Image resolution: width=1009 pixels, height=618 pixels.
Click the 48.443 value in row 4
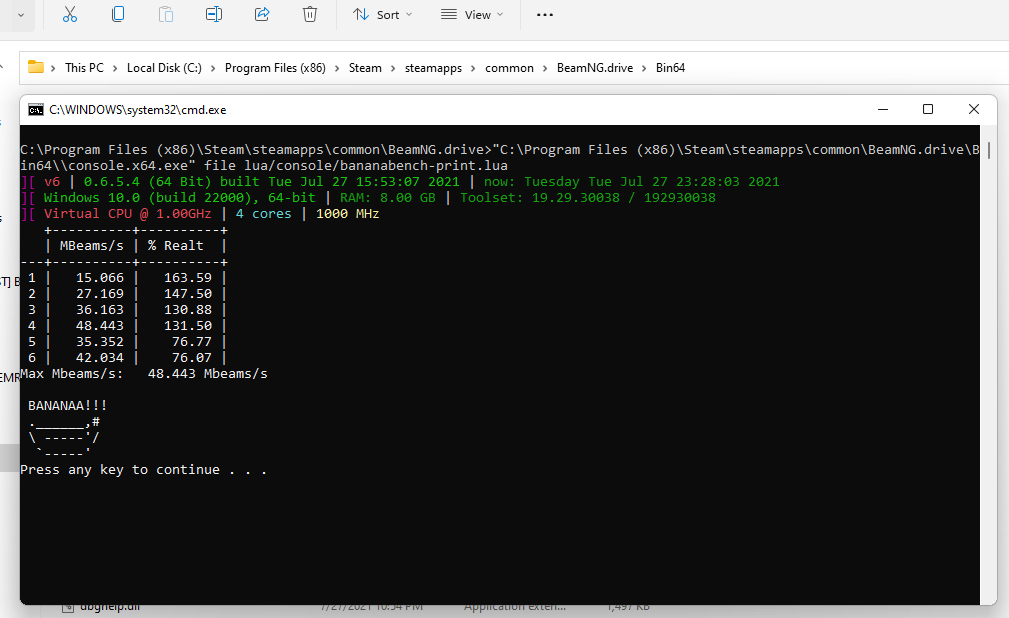100,325
